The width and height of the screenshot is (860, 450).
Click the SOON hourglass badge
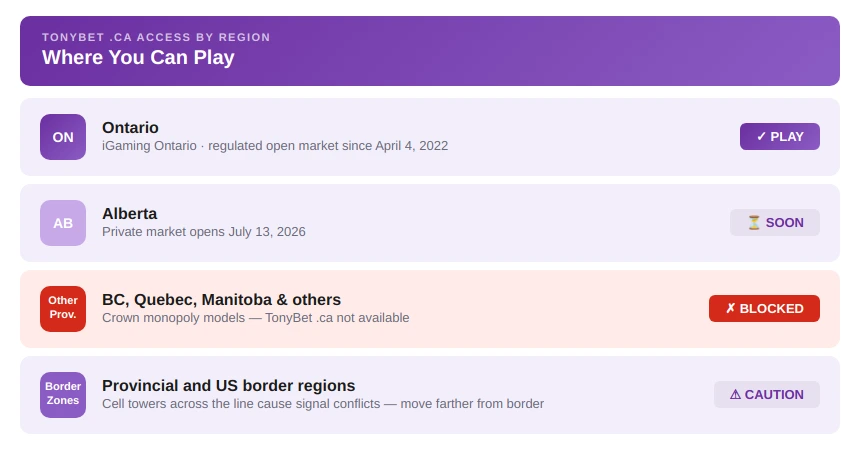click(x=775, y=223)
